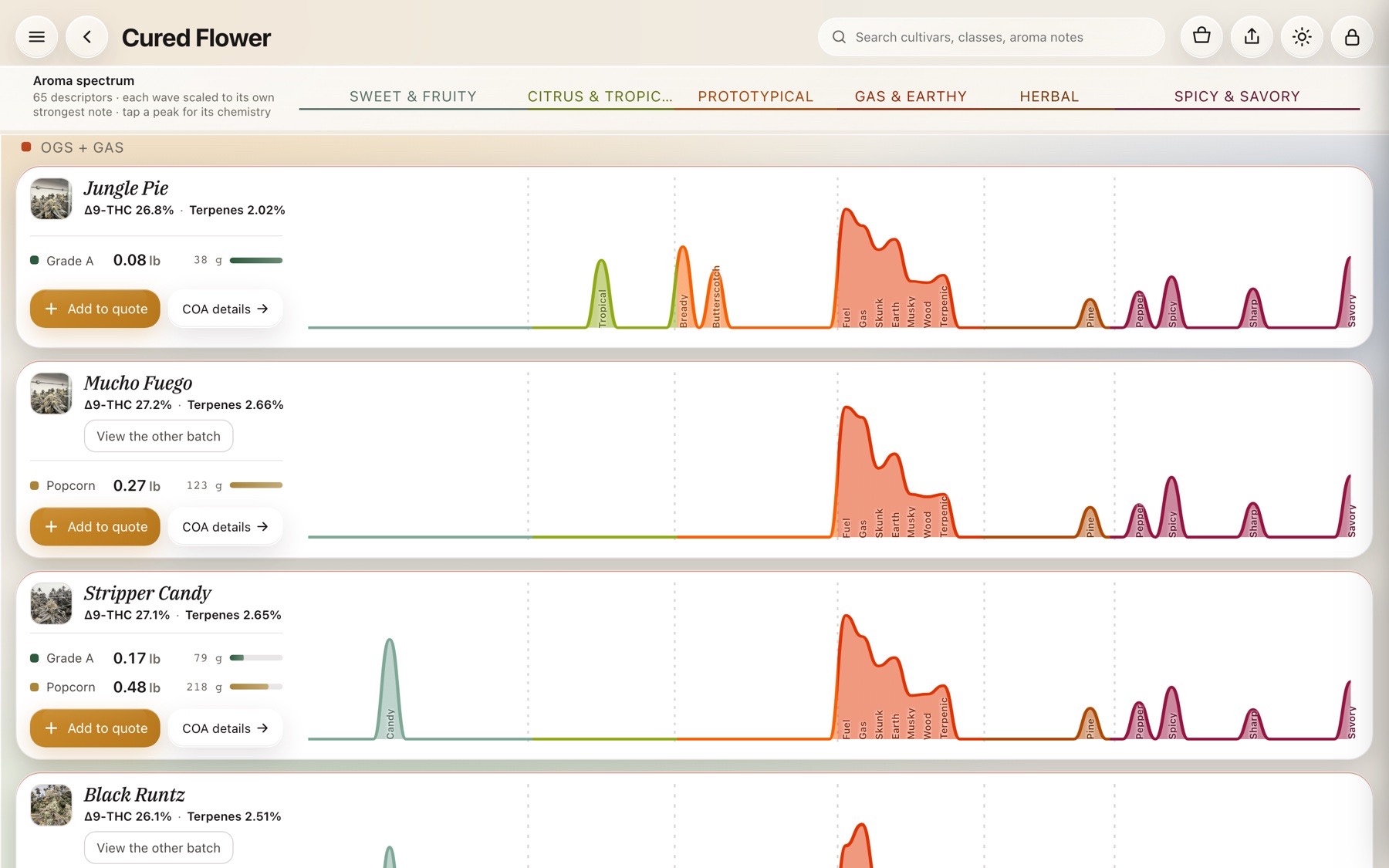Tap the Terpenic peak on Jungle Pie

pyautogui.click(x=943, y=303)
